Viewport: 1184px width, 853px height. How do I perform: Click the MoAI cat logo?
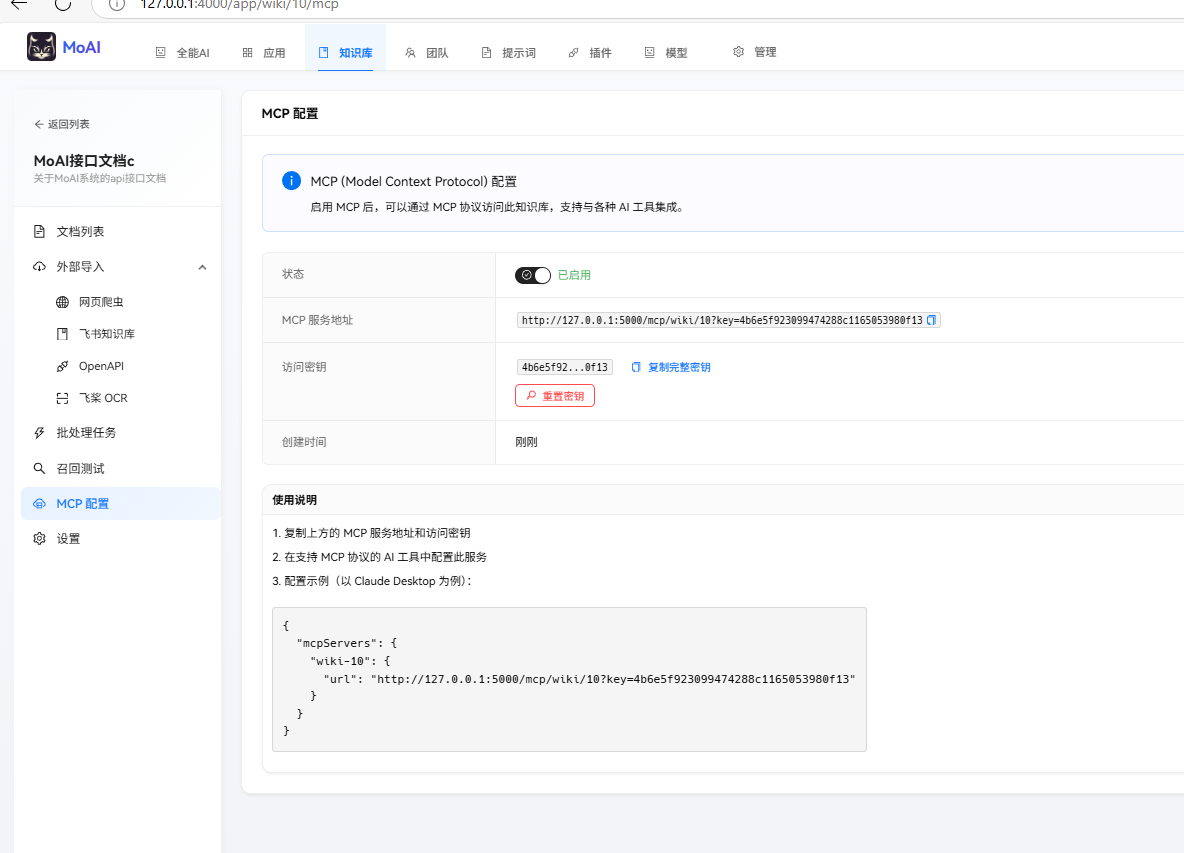[41, 47]
